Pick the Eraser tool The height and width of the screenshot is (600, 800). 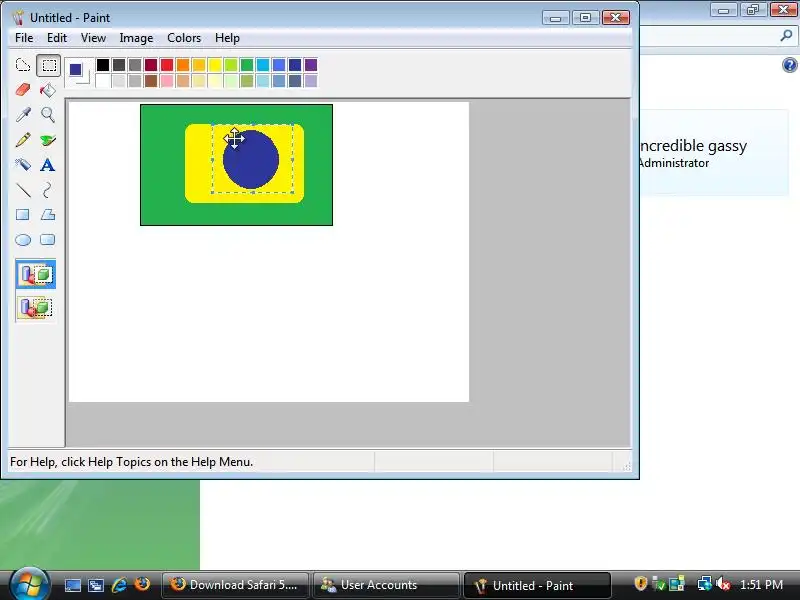click(23, 90)
